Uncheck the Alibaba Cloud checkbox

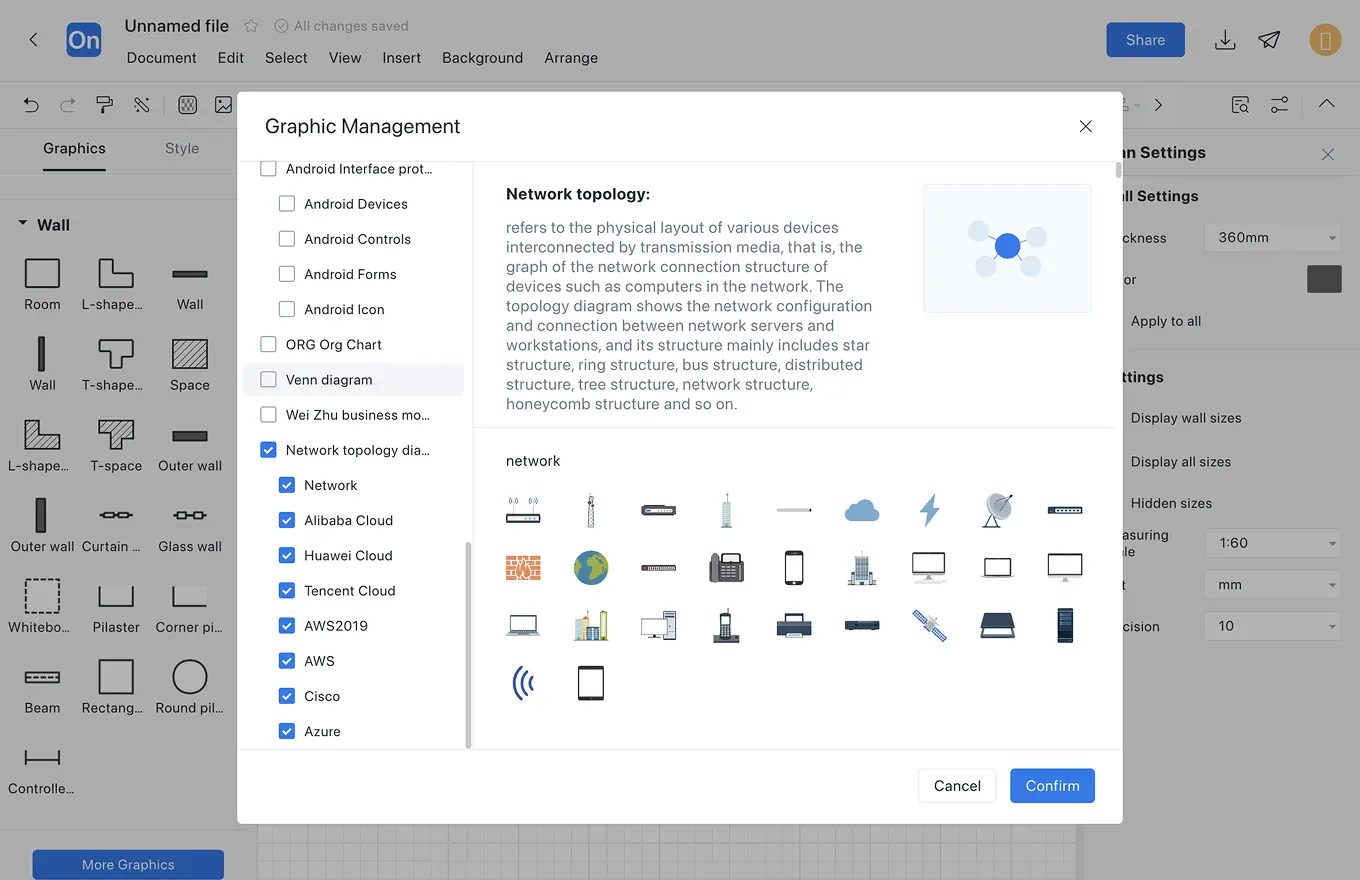287,520
